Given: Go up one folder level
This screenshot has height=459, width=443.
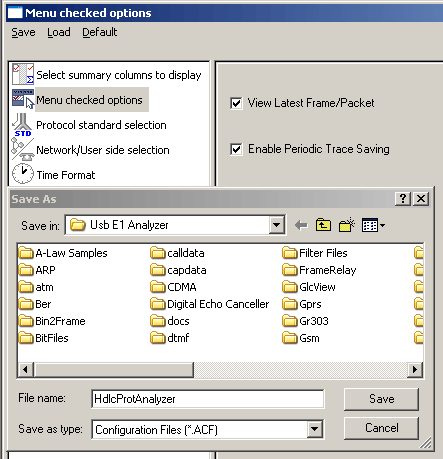Looking at the screenshot, I should coord(323,225).
